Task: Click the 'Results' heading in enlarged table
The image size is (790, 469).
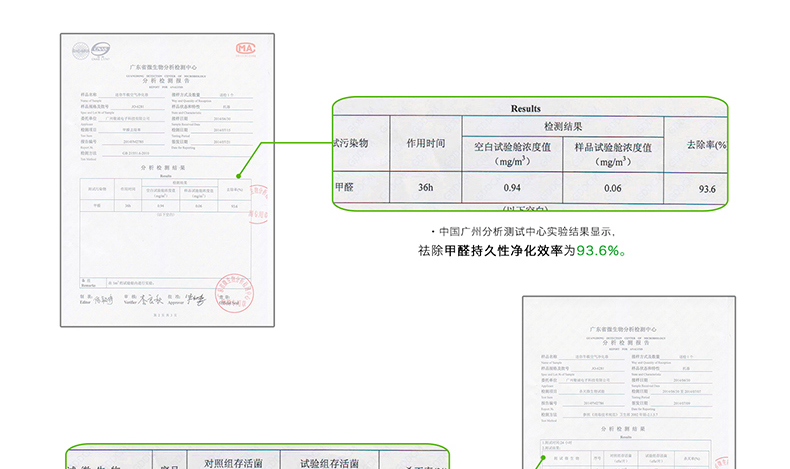Action: tap(525, 109)
